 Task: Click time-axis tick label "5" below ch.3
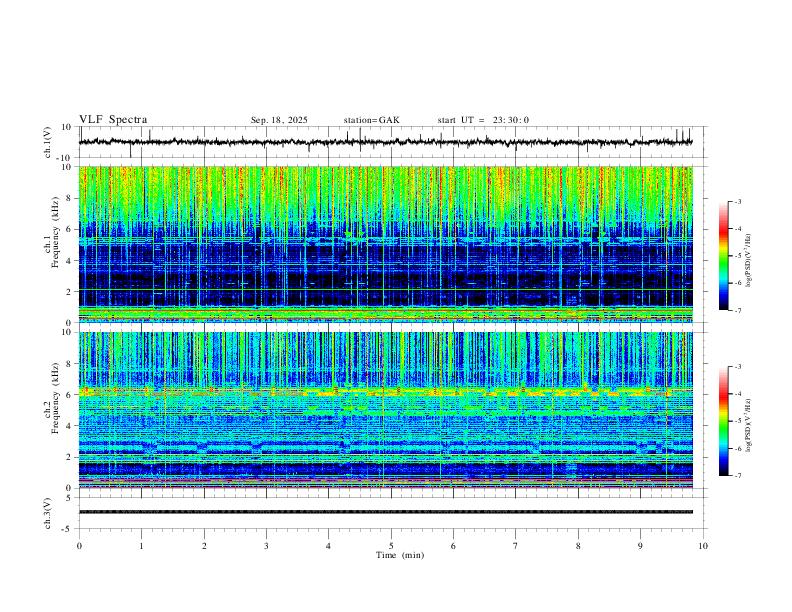pos(391,546)
